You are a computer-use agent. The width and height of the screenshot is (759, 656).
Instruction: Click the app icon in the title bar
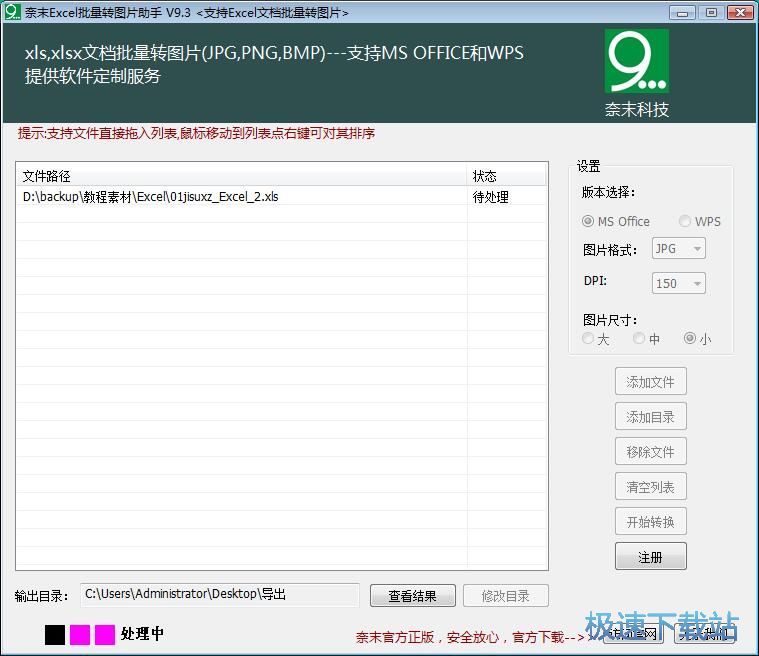click(12, 12)
